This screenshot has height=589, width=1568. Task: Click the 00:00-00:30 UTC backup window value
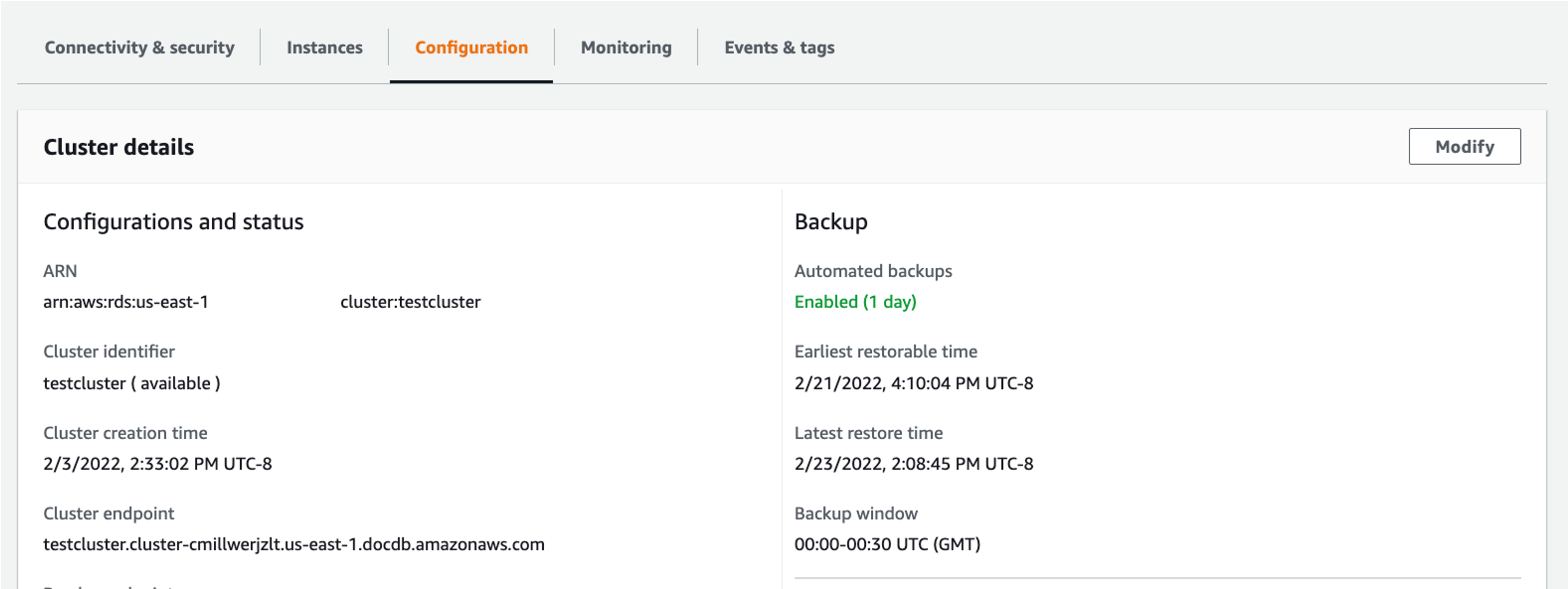click(x=887, y=544)
